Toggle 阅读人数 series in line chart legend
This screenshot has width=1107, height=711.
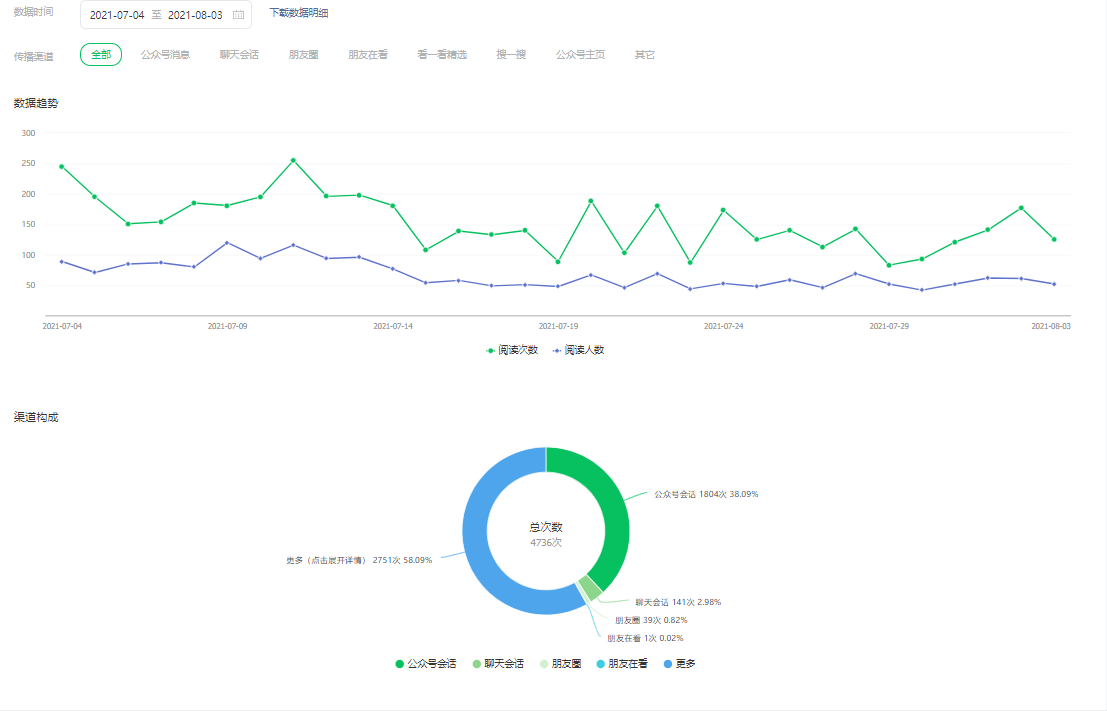tap(579, 350)
